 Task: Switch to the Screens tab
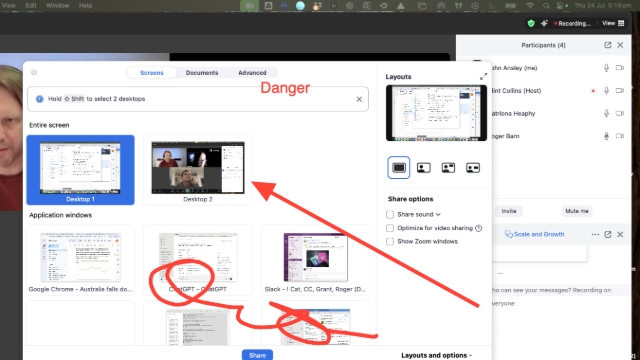coord(152,73)
